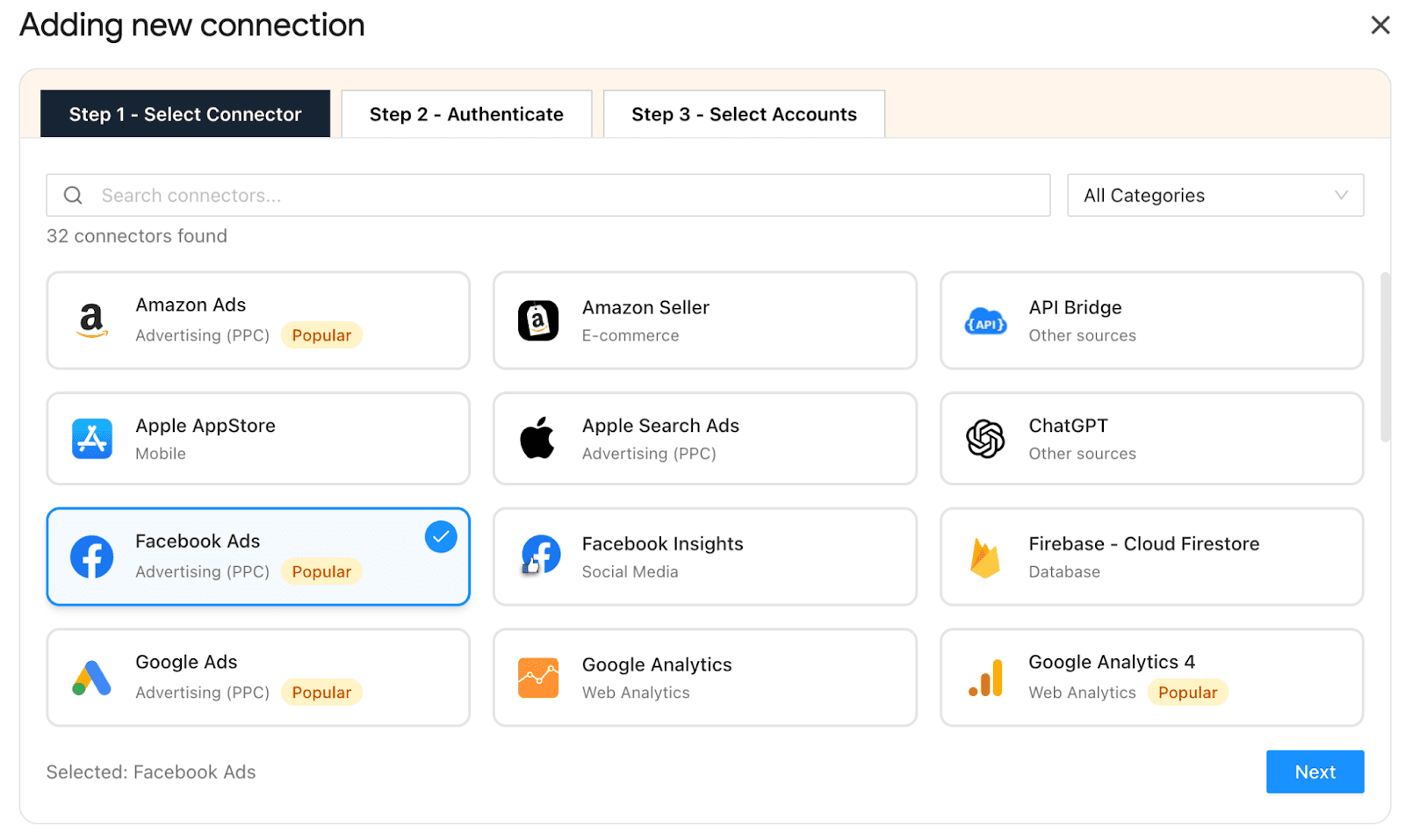This screenshot has height=840, width=1405.
Task: Click the orange Google Analytics icon
Action: (x=538, y=678)
